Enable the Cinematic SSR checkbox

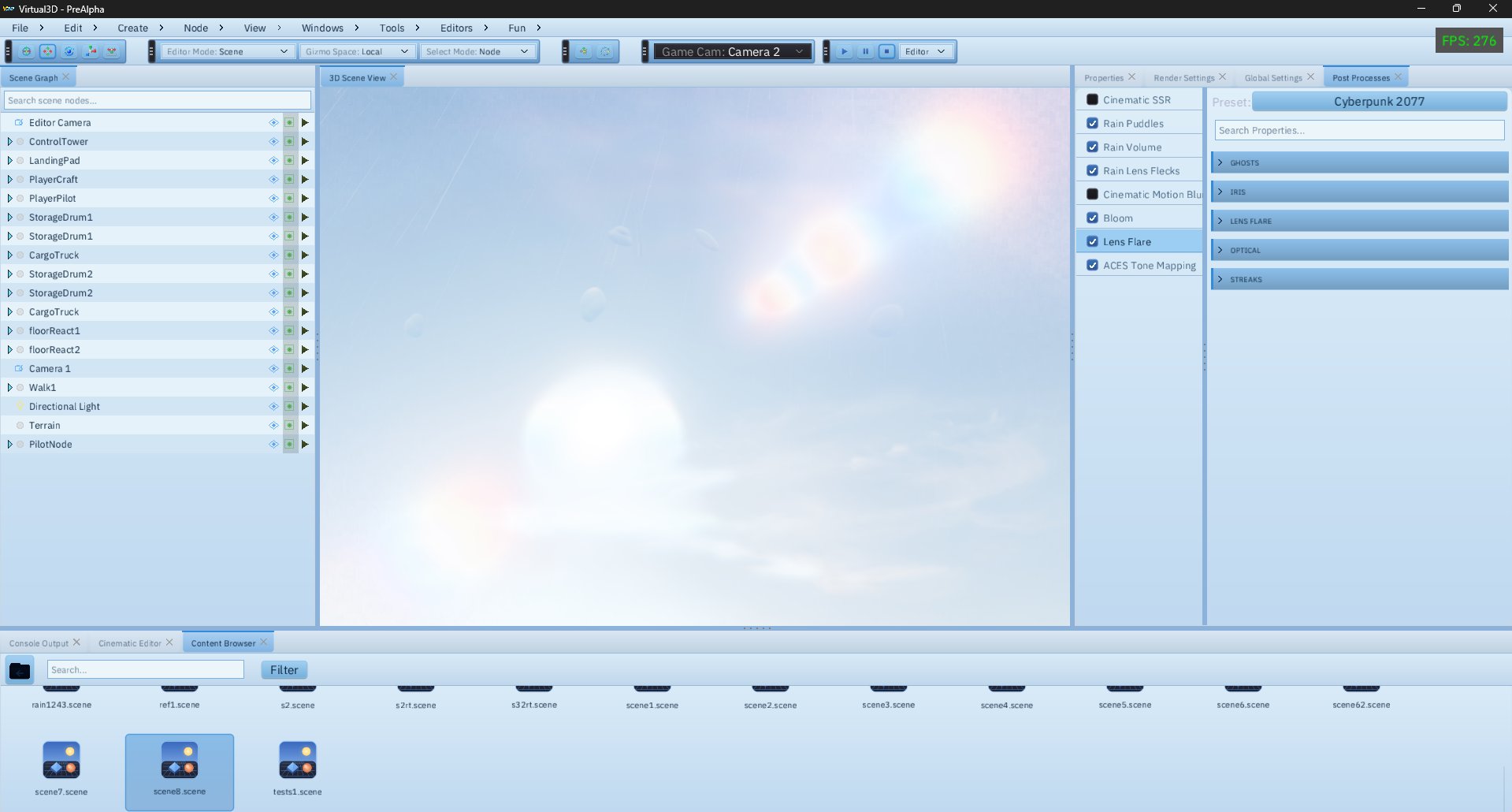[1092, 100]
